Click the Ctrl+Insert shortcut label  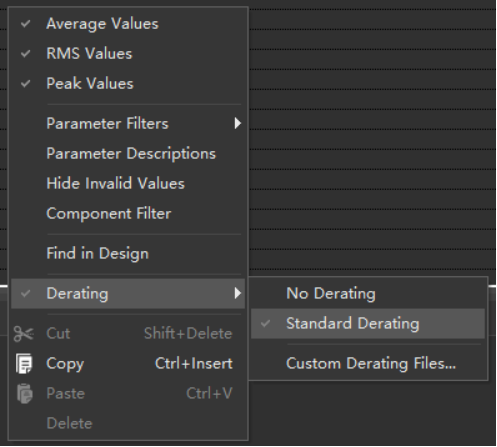(194, 363)
